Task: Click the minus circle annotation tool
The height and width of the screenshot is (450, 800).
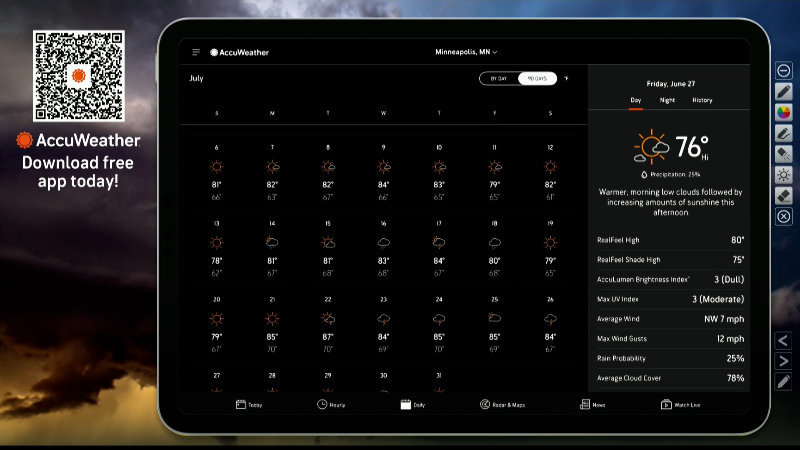Action: pyautogui.click(x=784, y=70)
